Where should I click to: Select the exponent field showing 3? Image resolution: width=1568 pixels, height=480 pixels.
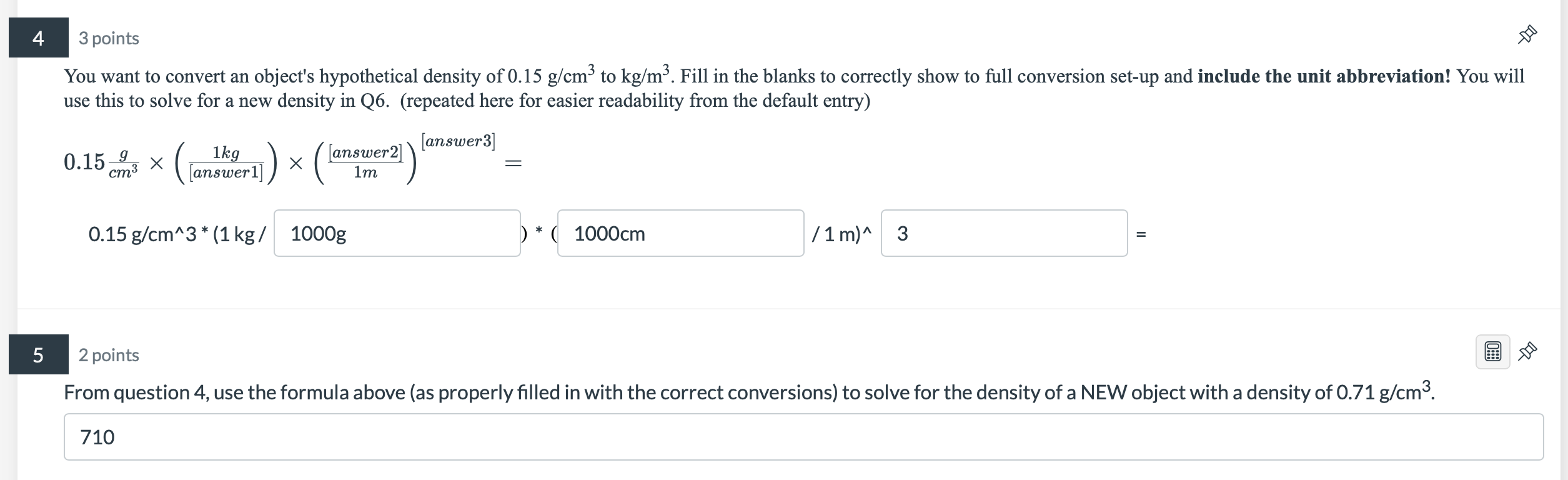(1003, 234)
